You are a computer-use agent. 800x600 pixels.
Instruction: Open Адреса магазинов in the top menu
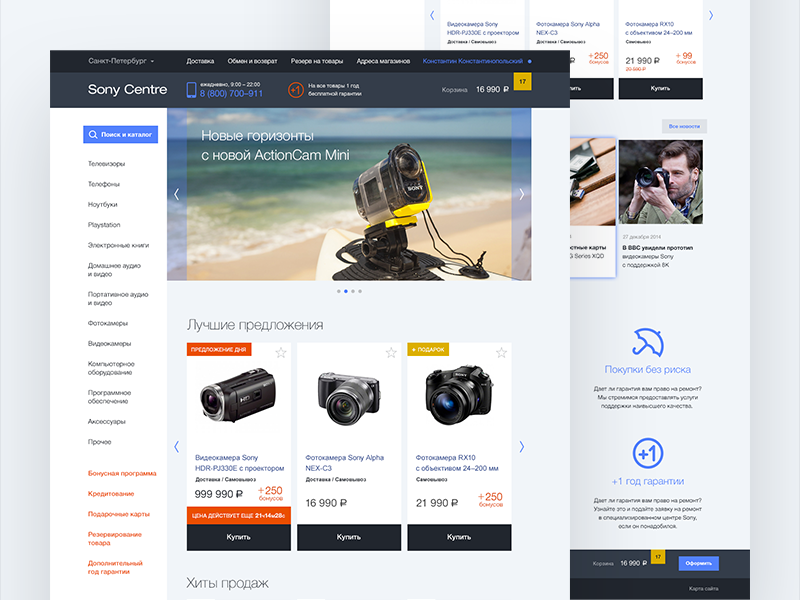[383, 61]
